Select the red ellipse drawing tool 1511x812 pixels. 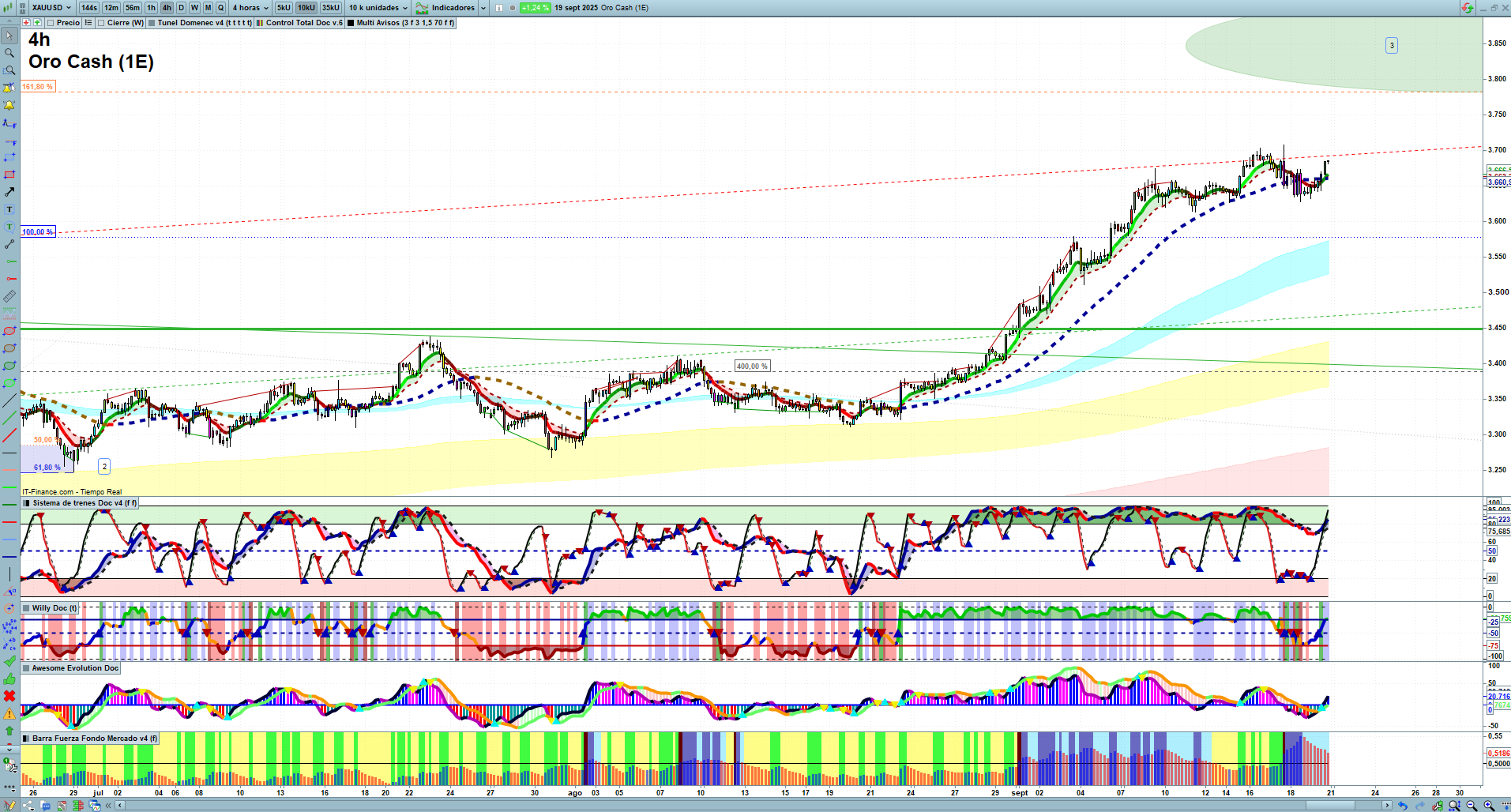pos(9,331)
